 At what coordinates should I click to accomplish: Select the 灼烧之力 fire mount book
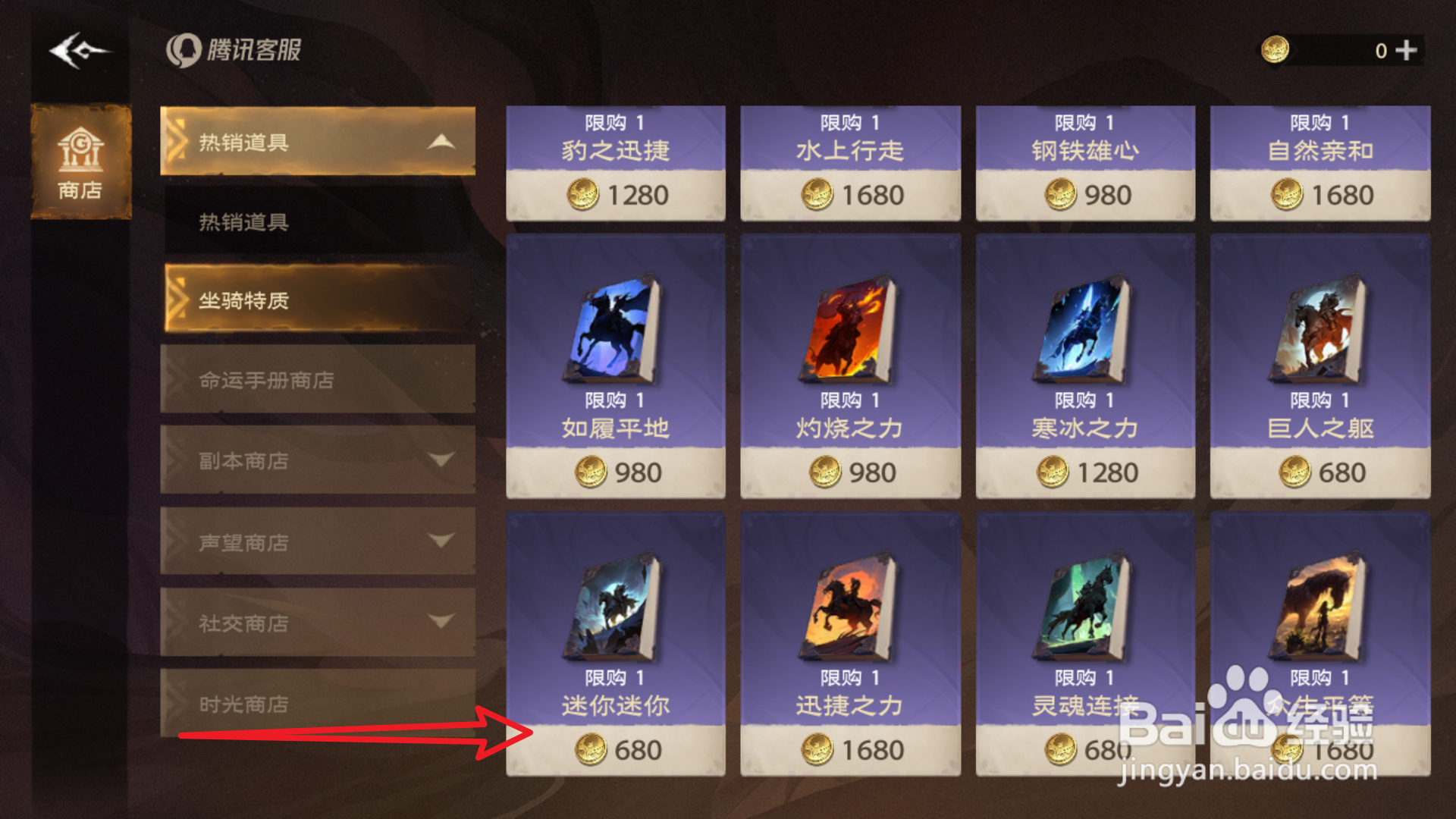point(849,331)
